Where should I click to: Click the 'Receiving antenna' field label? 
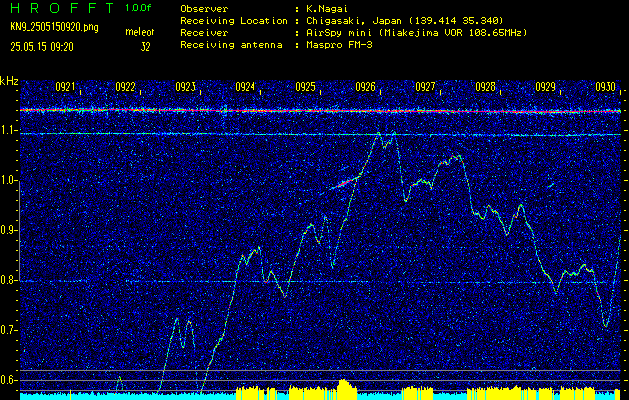click(231, 45)
